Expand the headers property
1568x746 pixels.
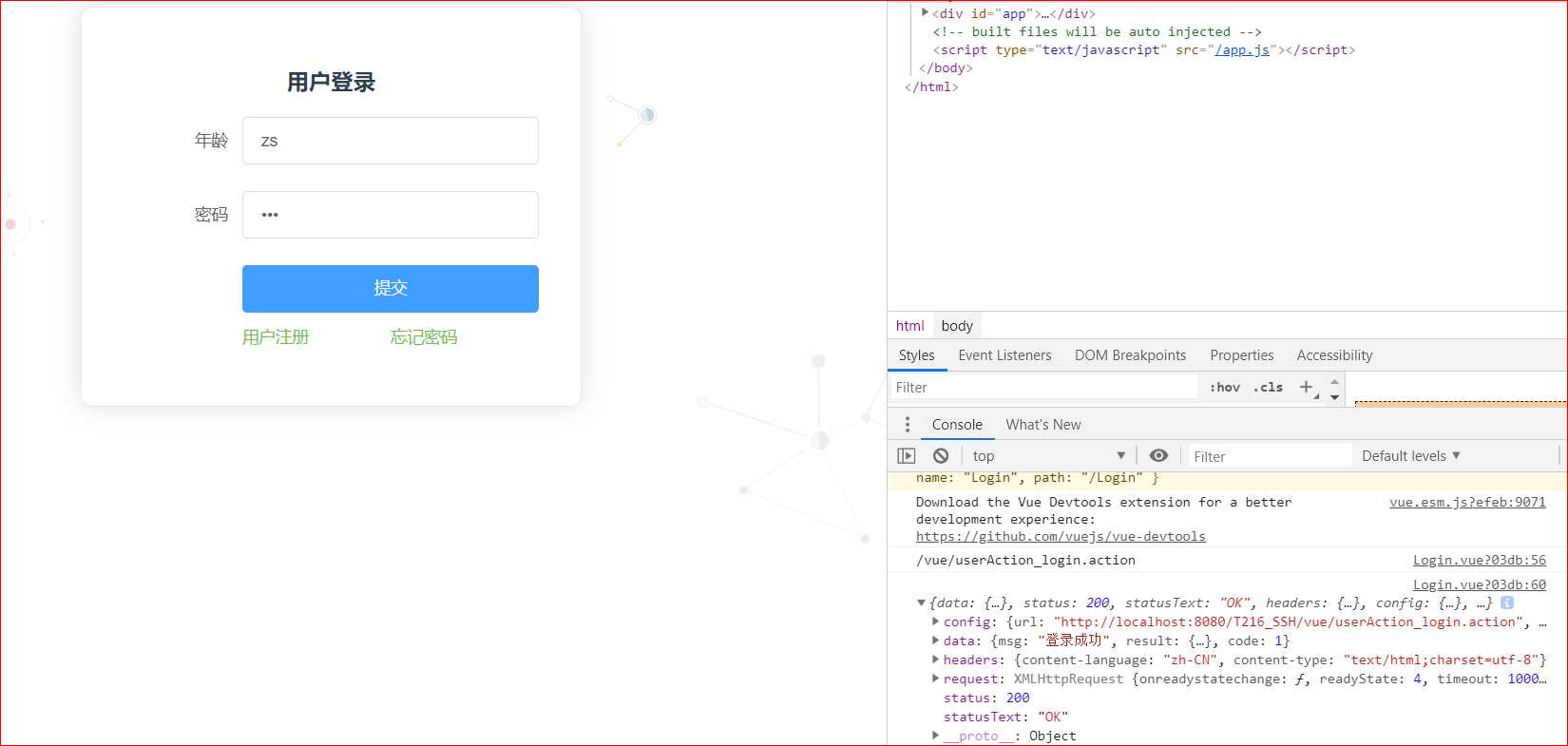point(936,660)
